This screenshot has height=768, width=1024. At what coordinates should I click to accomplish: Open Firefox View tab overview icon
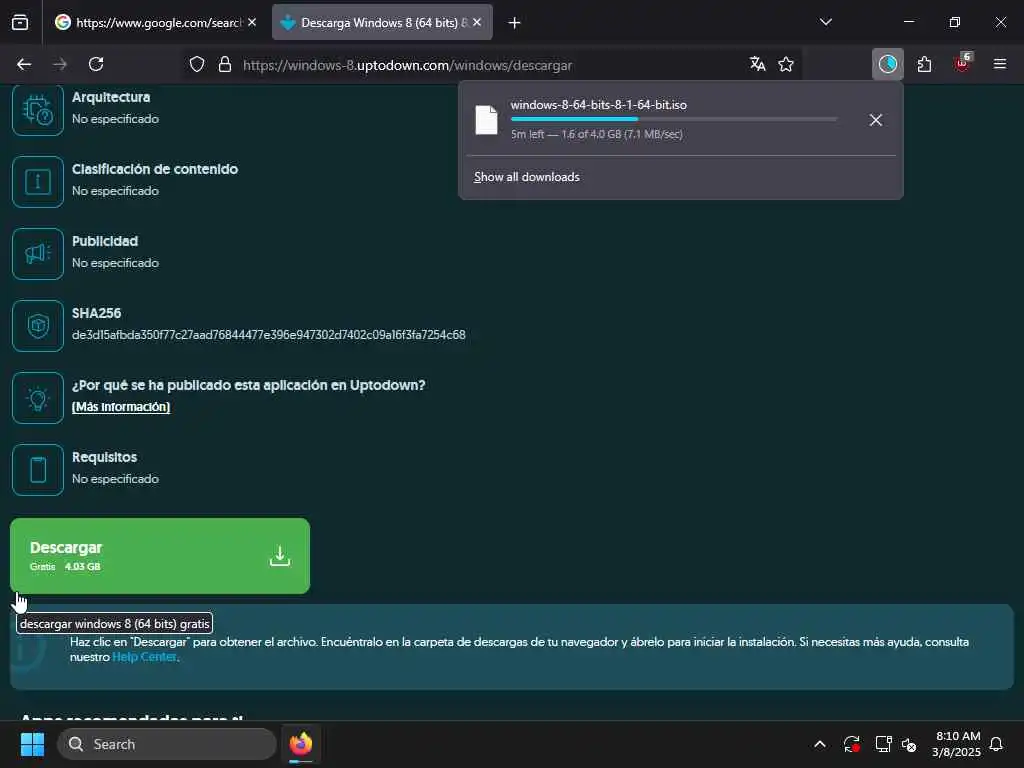pos(20,23)
